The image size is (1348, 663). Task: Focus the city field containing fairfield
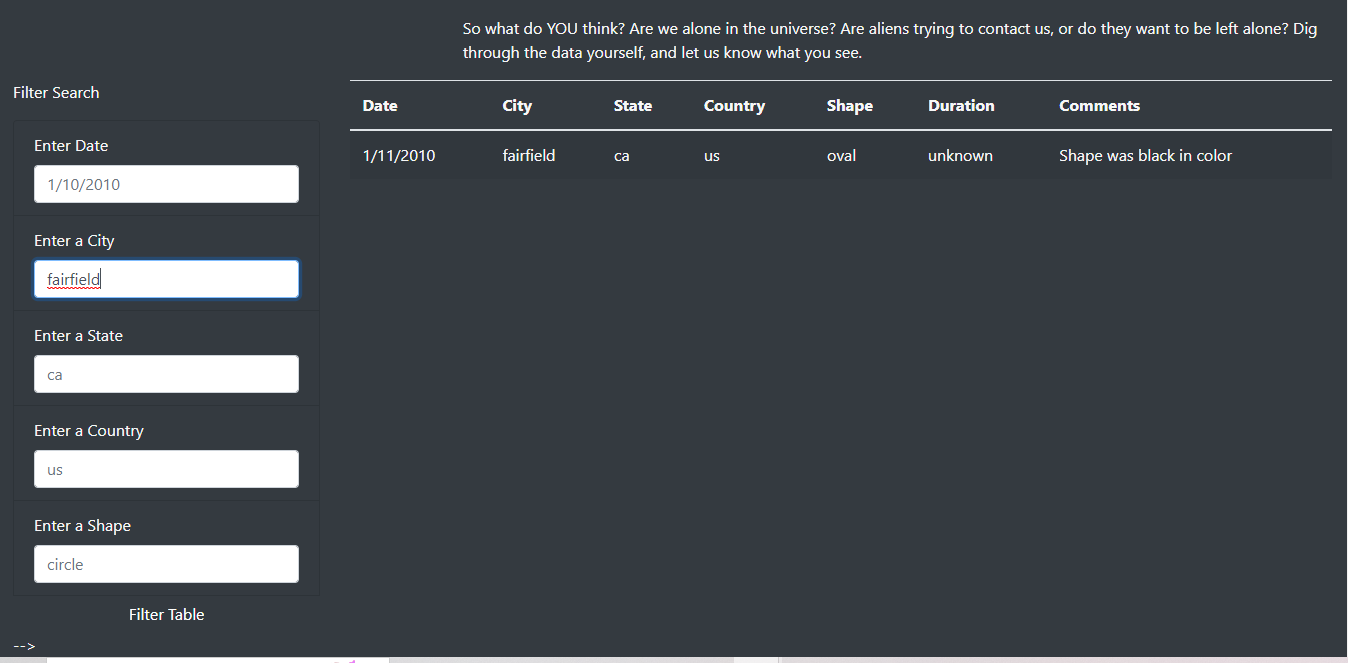(166, 279)
